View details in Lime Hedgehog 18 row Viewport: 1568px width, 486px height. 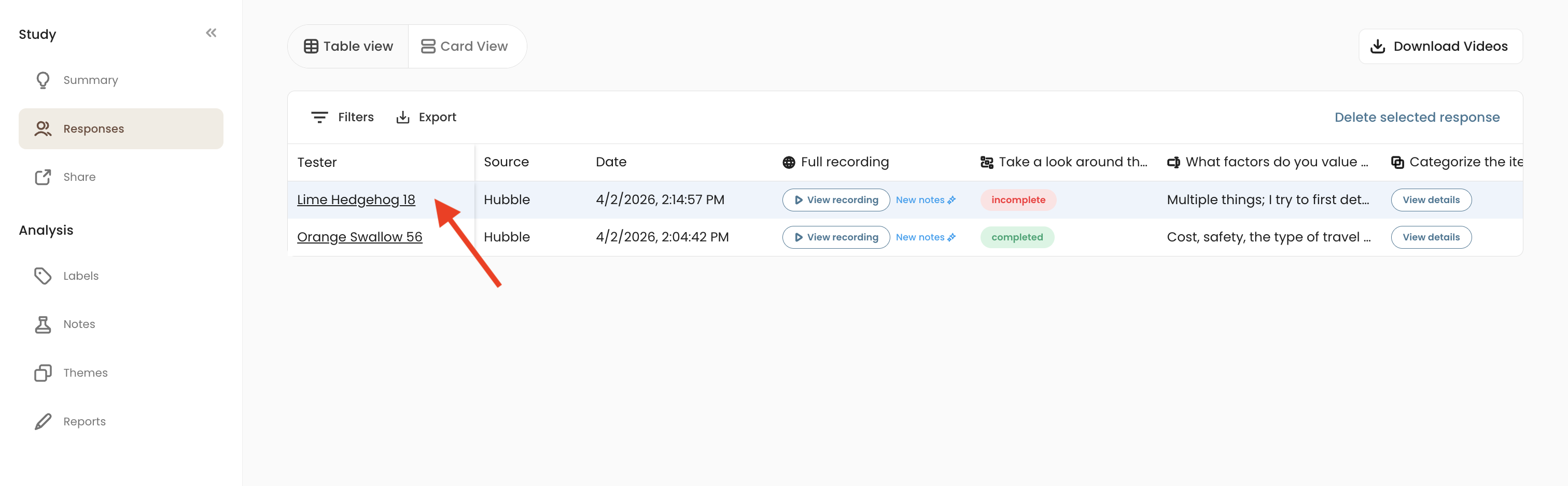click(1431, 200)
